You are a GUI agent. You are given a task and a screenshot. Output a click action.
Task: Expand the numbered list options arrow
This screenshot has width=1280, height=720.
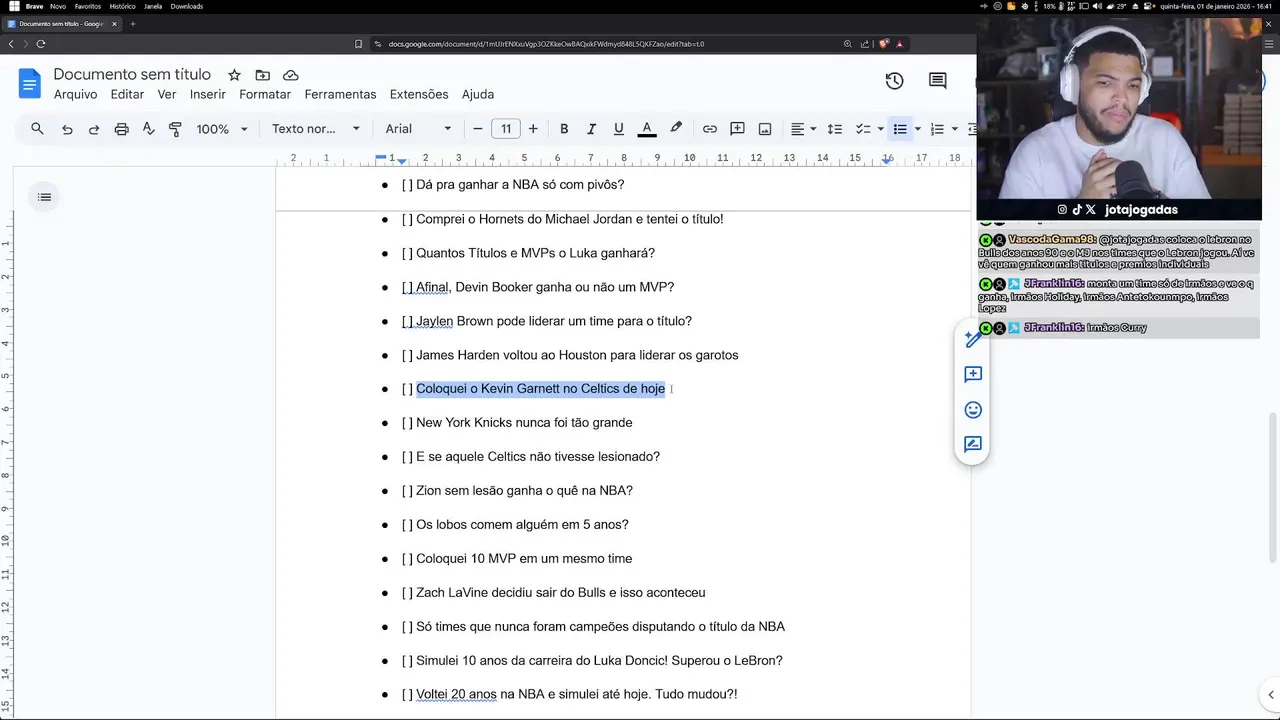click(954, 129)
